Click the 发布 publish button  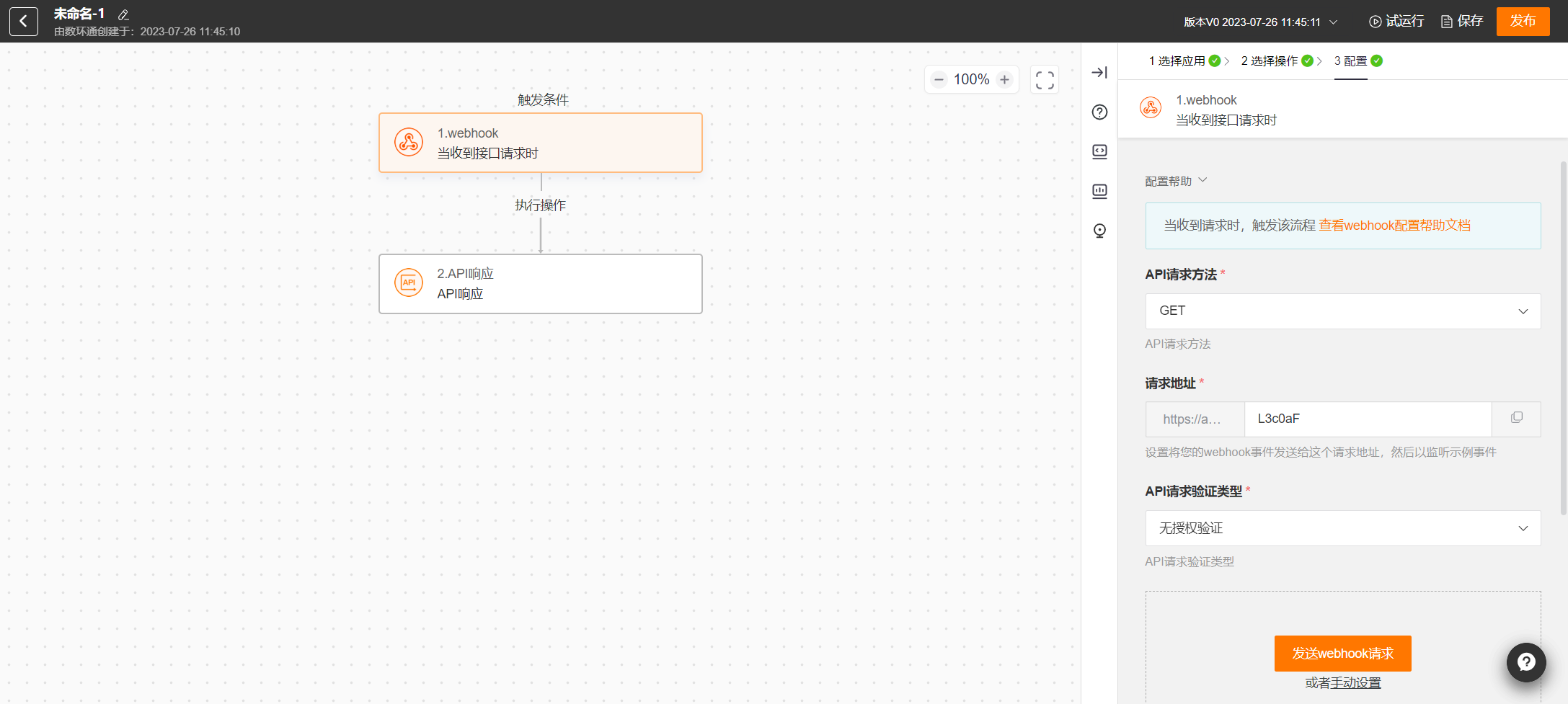tap(1523, 22)
